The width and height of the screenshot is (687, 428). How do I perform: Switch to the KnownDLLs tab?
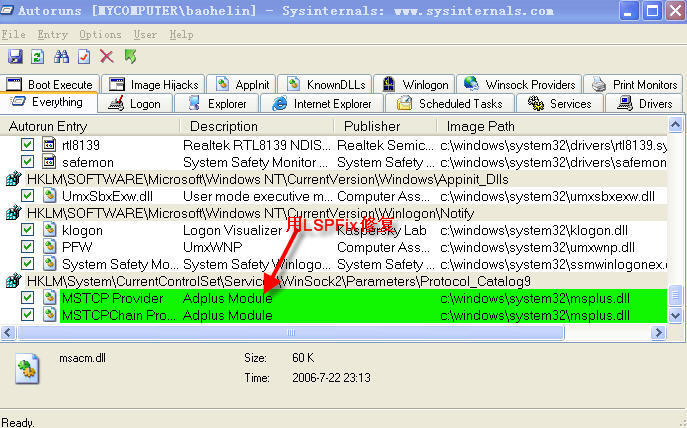(325, 84)
